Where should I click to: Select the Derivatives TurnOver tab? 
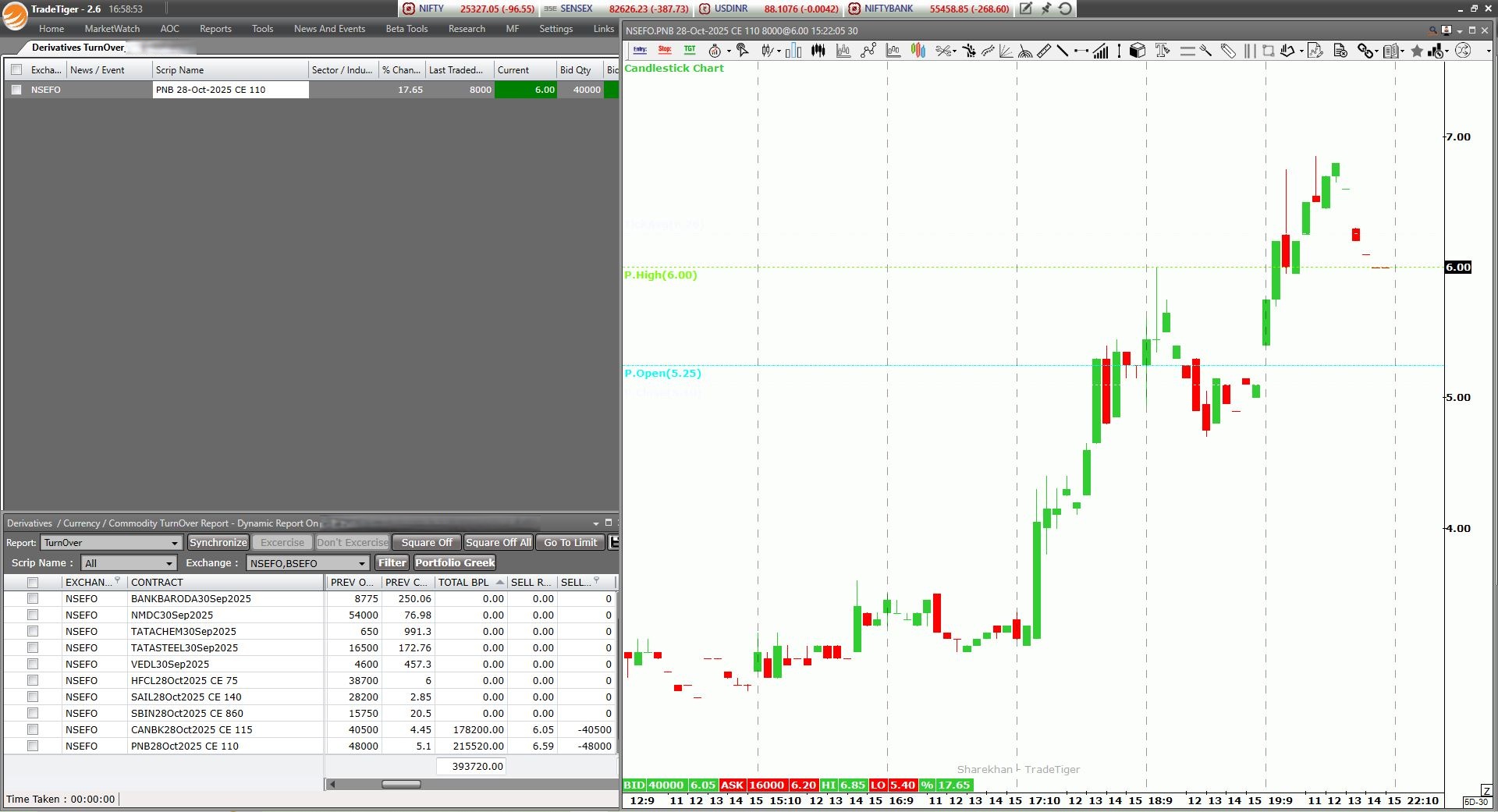tap(78, 48)
